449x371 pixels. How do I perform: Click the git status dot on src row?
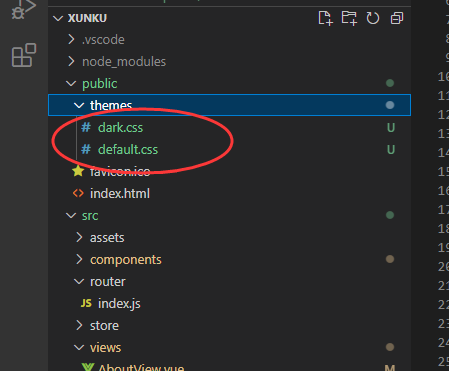tap(390, 215)
